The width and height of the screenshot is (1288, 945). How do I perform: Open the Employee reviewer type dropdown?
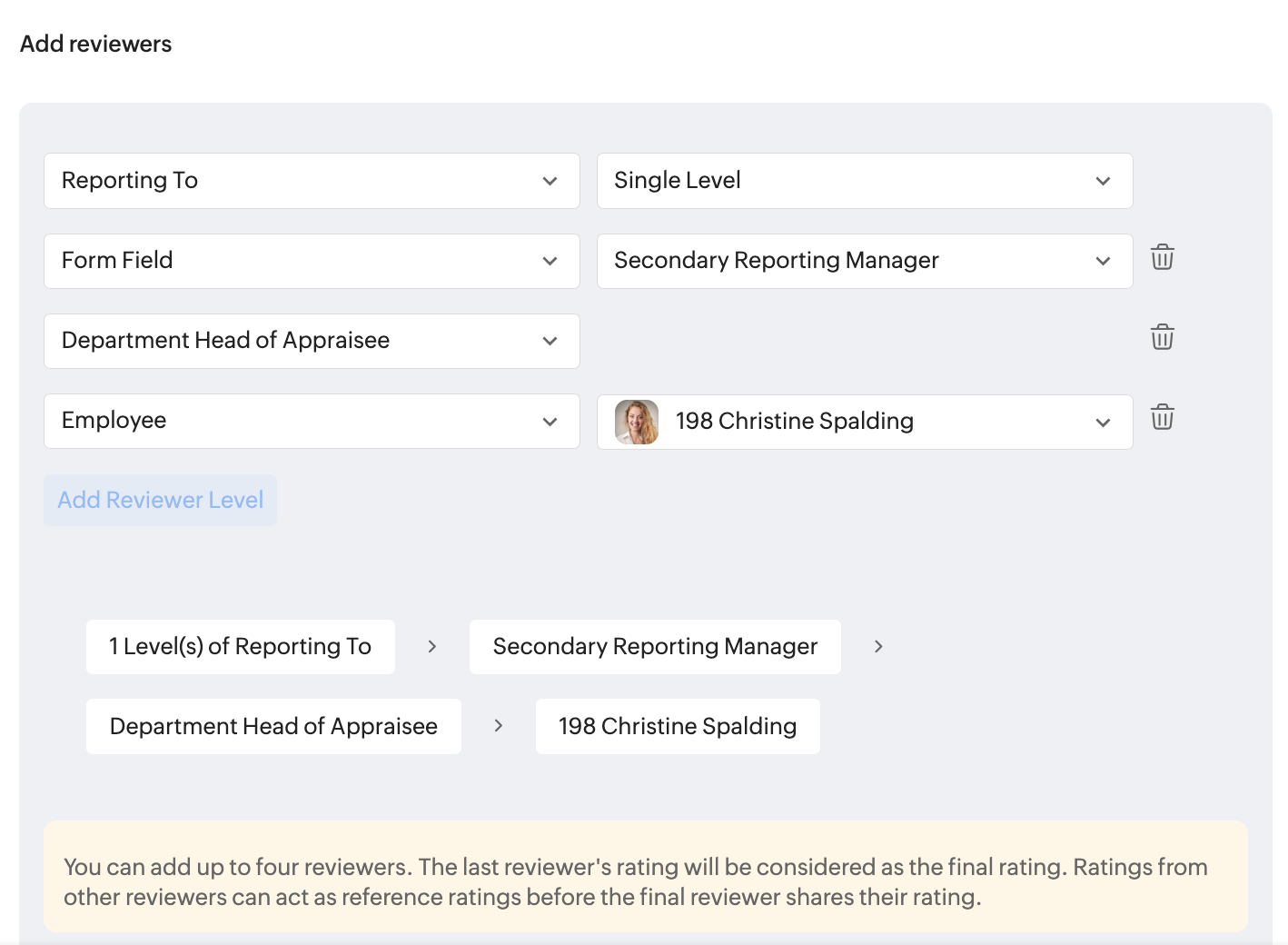pyautogui.click(x=312, y=421)
